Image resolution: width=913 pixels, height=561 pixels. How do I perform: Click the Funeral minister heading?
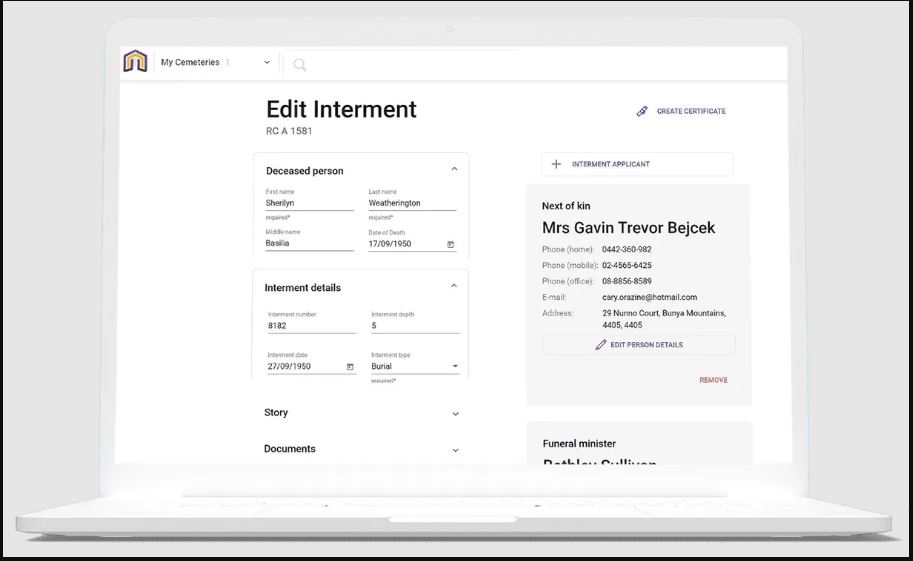579,443
